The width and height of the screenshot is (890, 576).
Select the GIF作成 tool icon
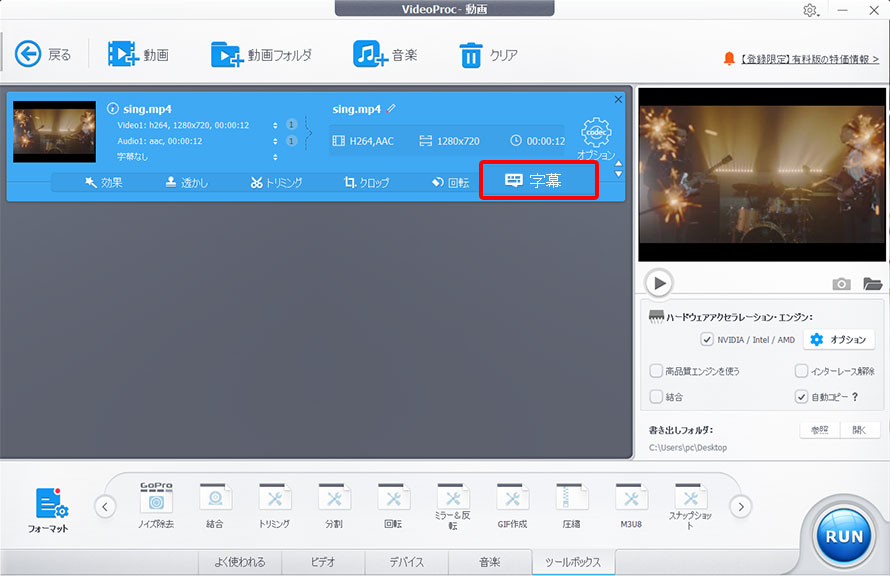coord(513,499)
